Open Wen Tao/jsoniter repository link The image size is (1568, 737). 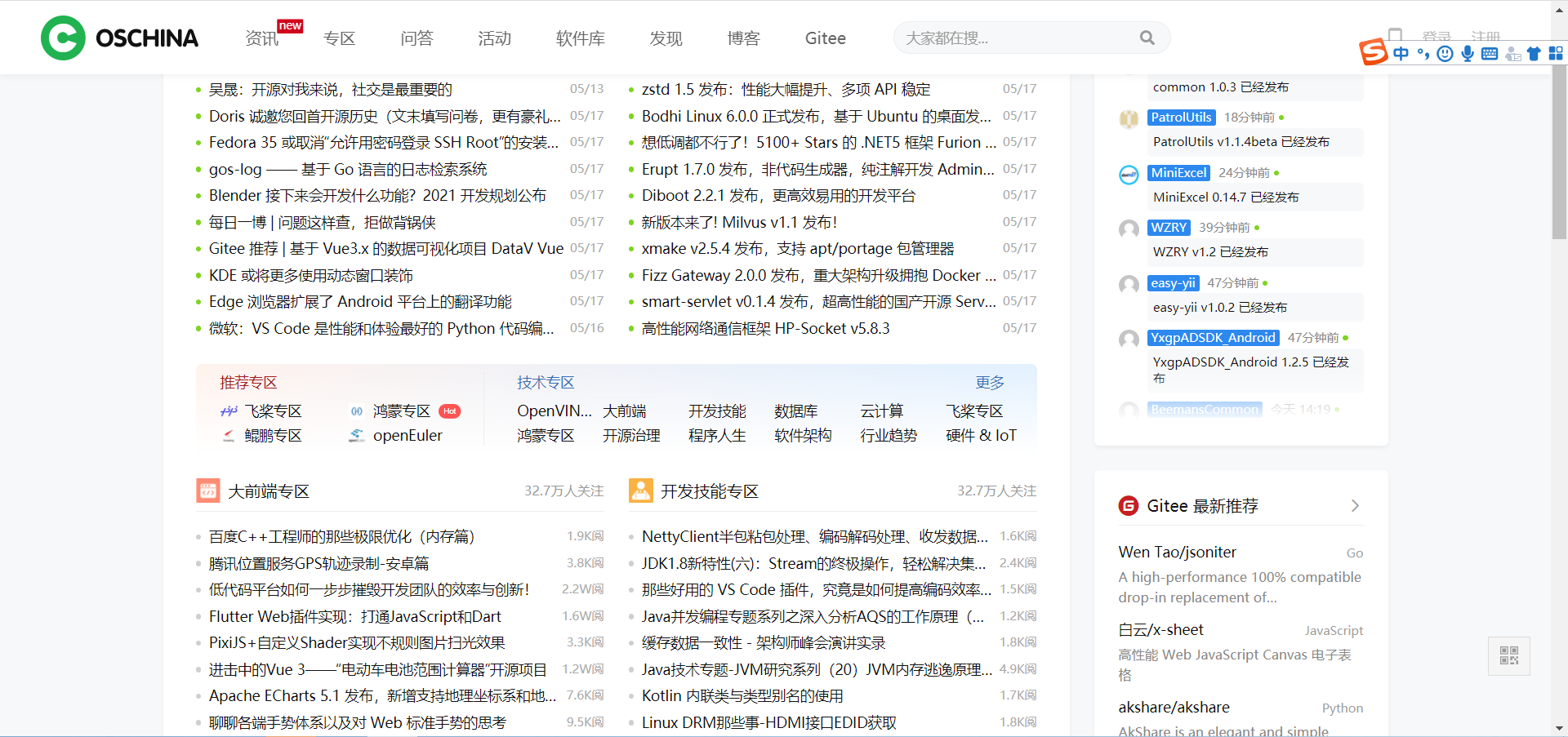point(1177,553)
